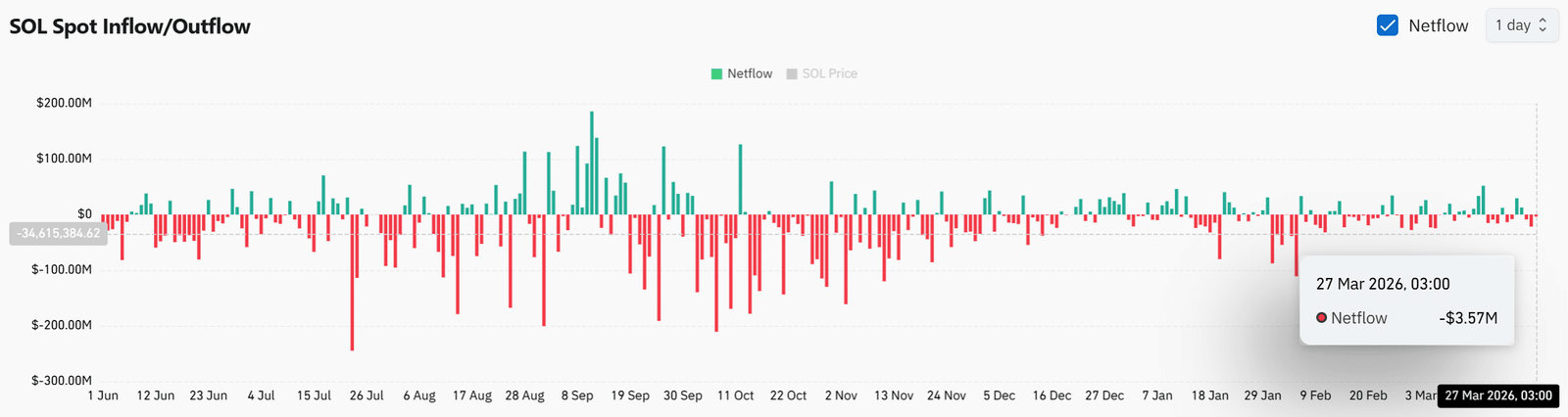Viewport: 1568px width, 417px height.
Task: Toggle the Netflow checkbox
Action: pyautogui.click(x=1387, y=25)
